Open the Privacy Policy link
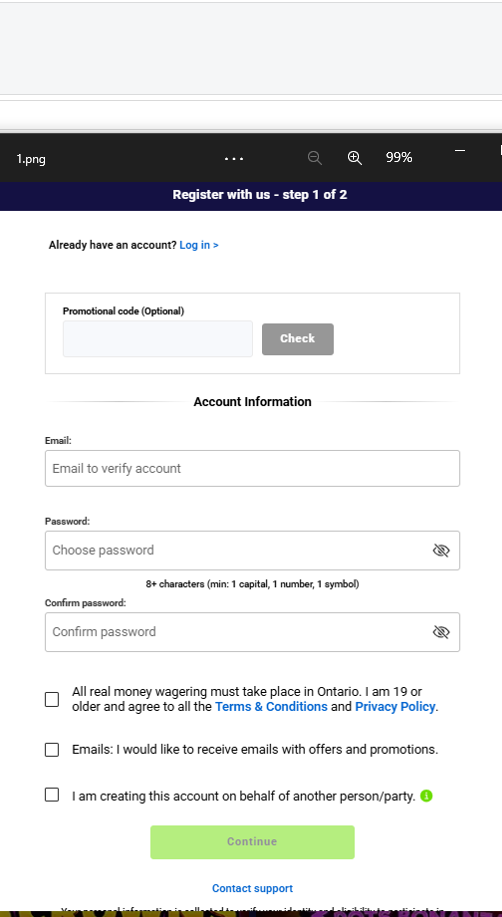The width and height of the screenshot is (502, 917). tap(395, 706)
